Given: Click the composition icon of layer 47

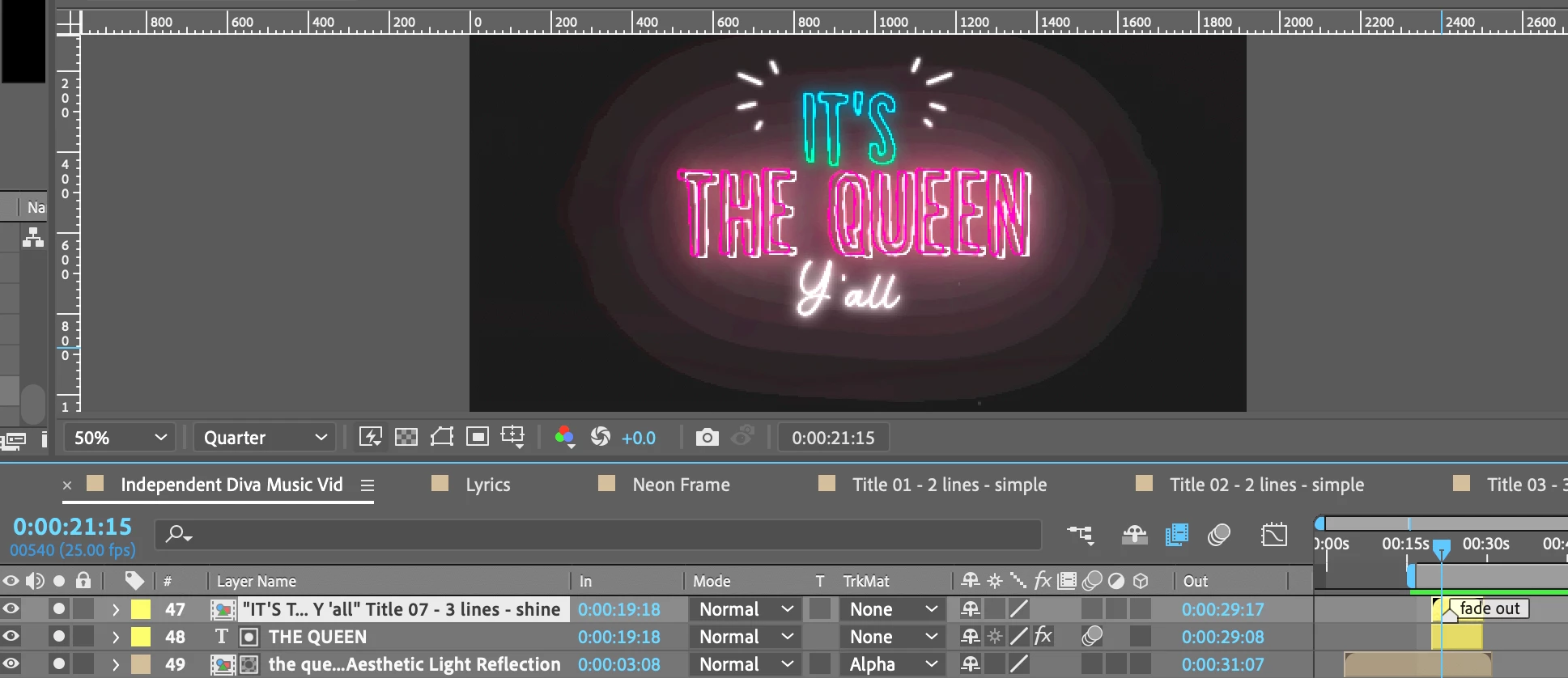Looking at the screenshot, I should click(223, 609).
